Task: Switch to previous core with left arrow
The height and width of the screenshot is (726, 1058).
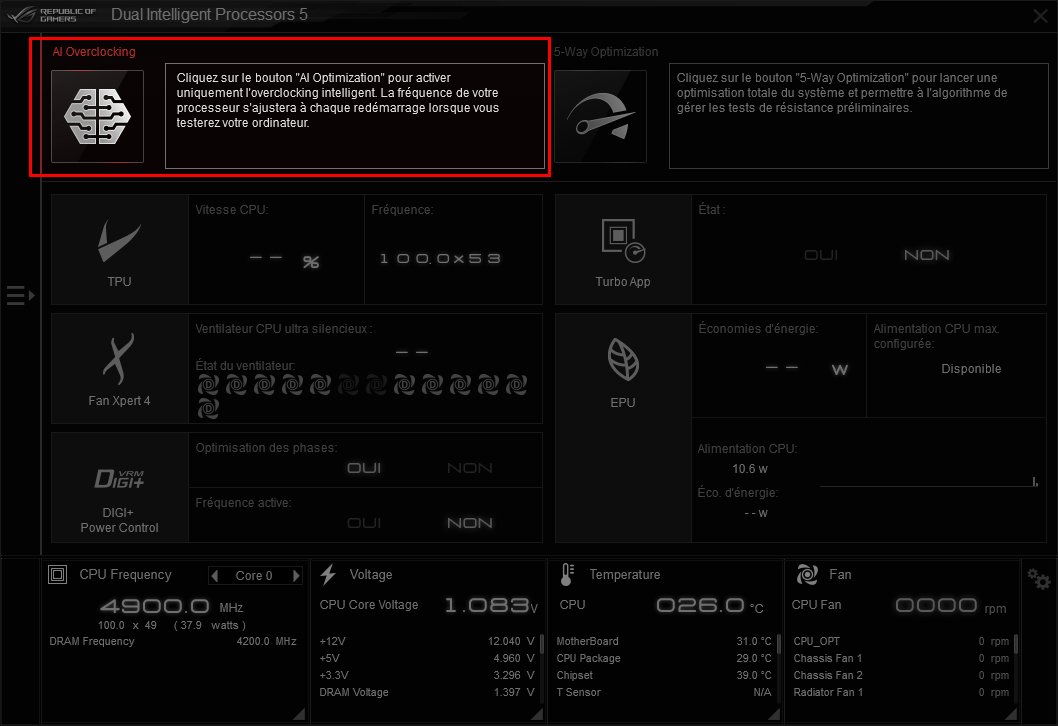Action: click(x=214, y=575)
